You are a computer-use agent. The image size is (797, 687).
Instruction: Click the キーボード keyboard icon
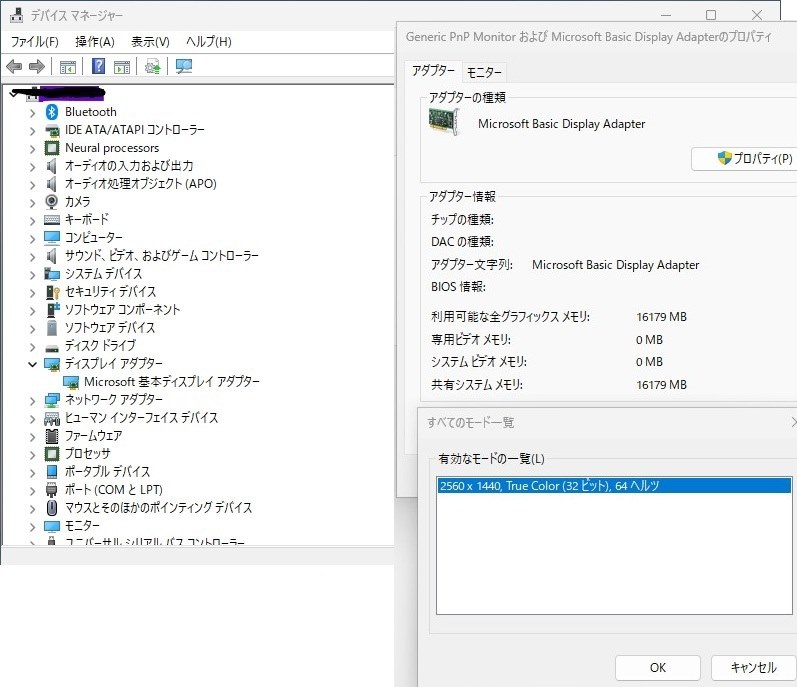coord(52,220)
